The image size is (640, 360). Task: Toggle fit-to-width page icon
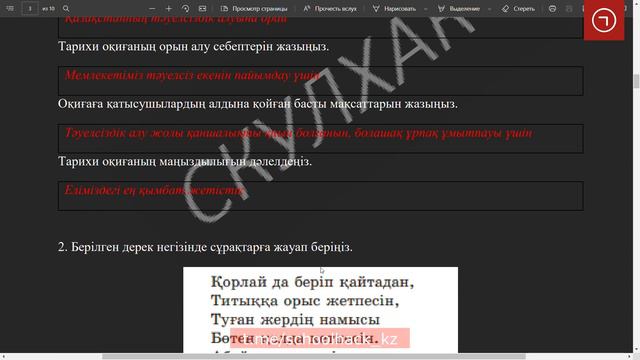(202, 9)
